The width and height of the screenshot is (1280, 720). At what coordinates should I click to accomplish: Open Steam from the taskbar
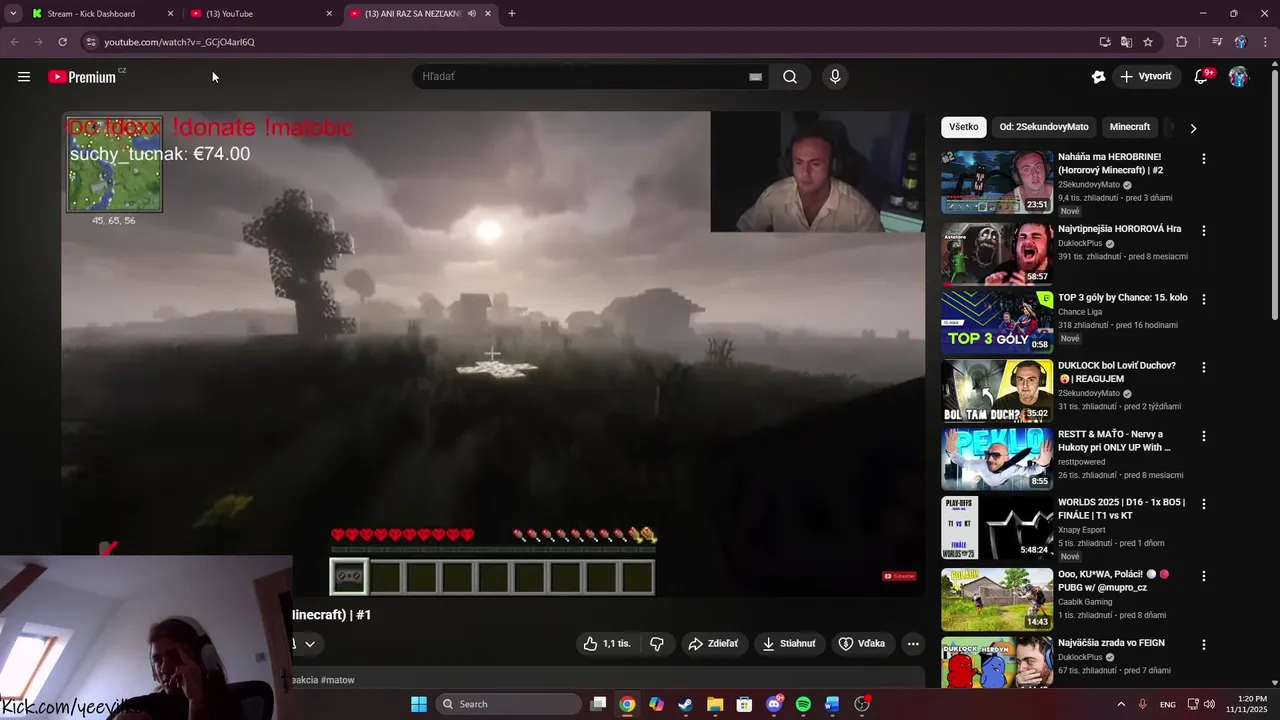pos(685,704)
